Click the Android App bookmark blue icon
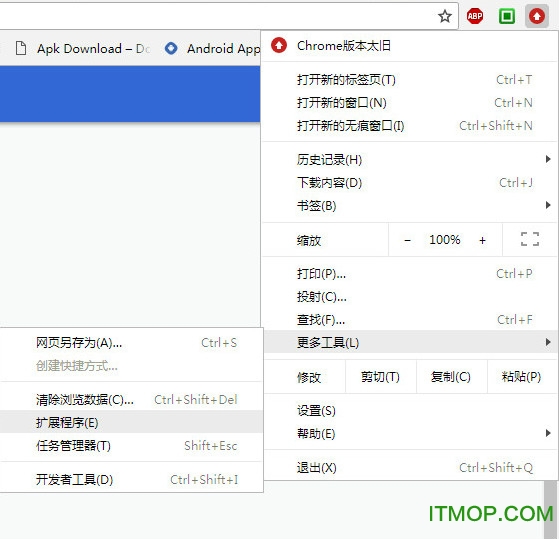 pyautogui.click(x=171, y=48)
